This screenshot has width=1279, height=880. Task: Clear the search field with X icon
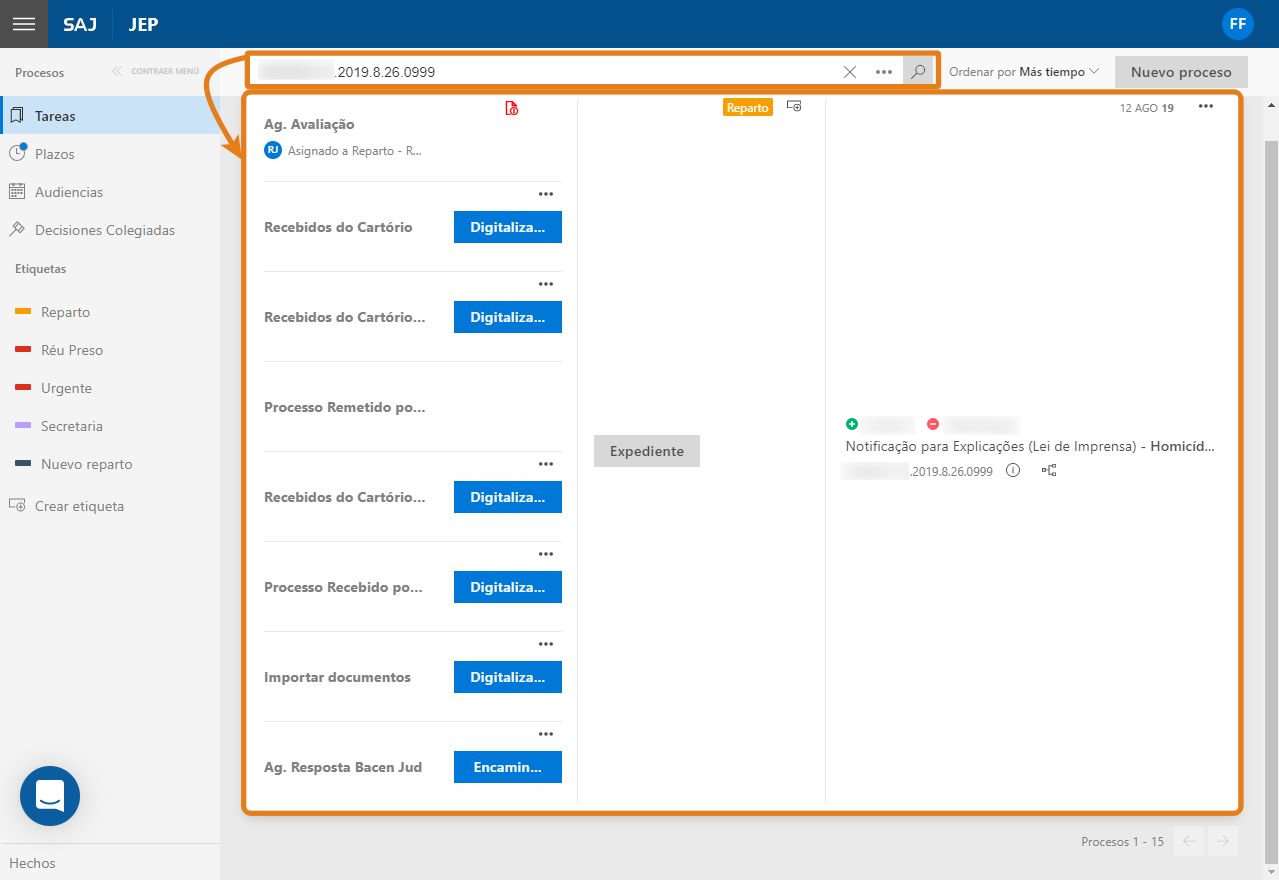850,72
